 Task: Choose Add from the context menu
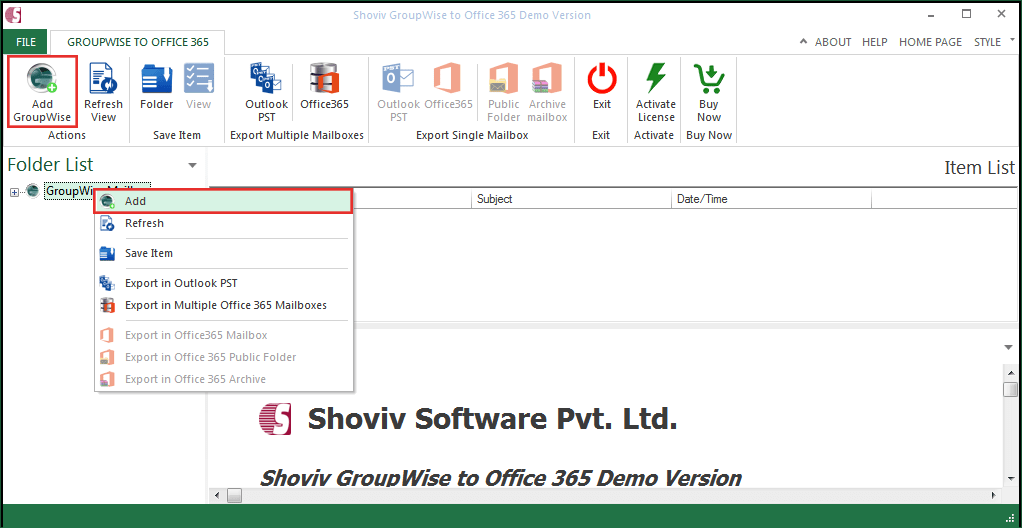point(224,201)
